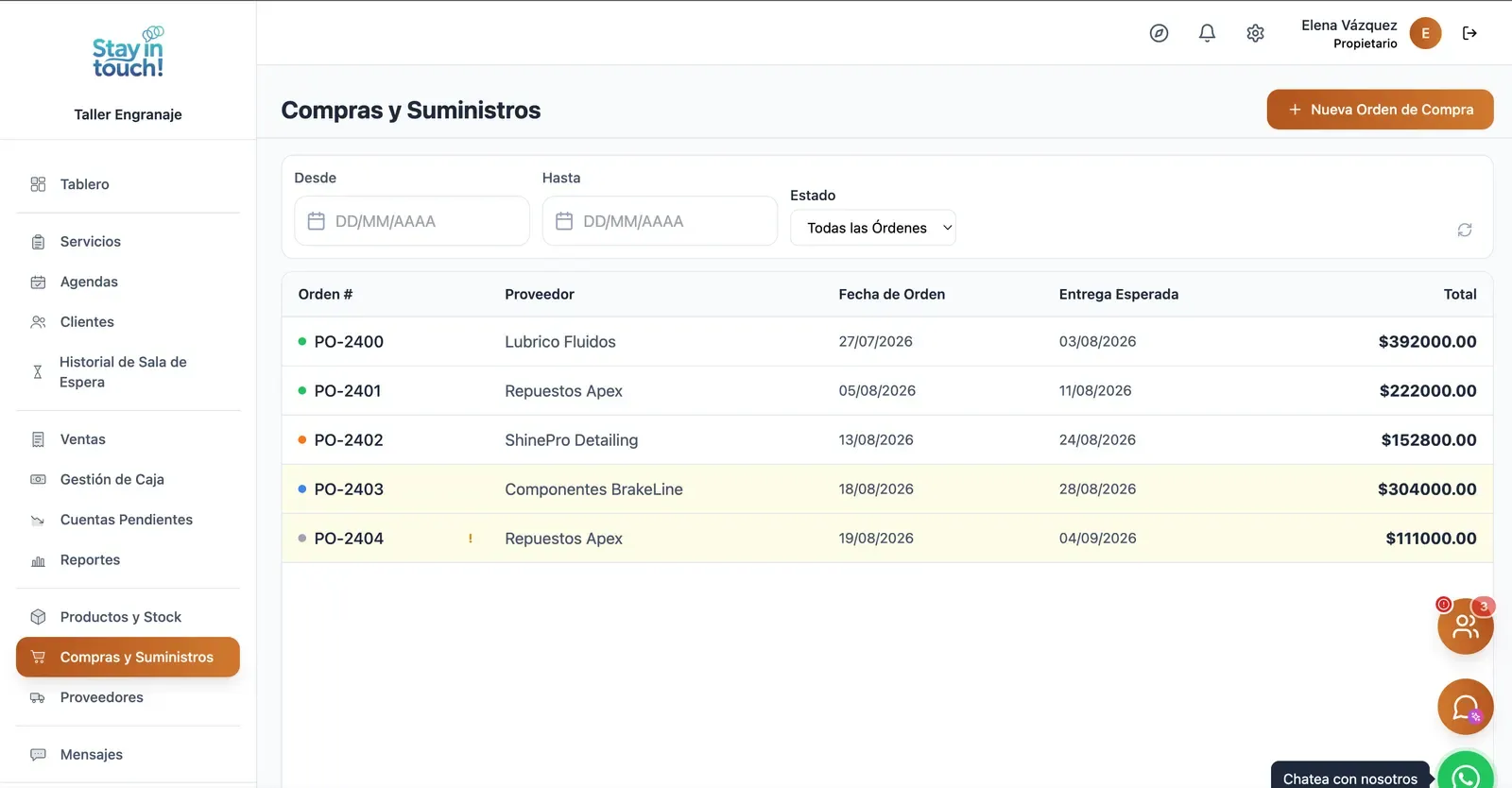Go to Proveedores

pyautogui.click(x=128, y=697)
